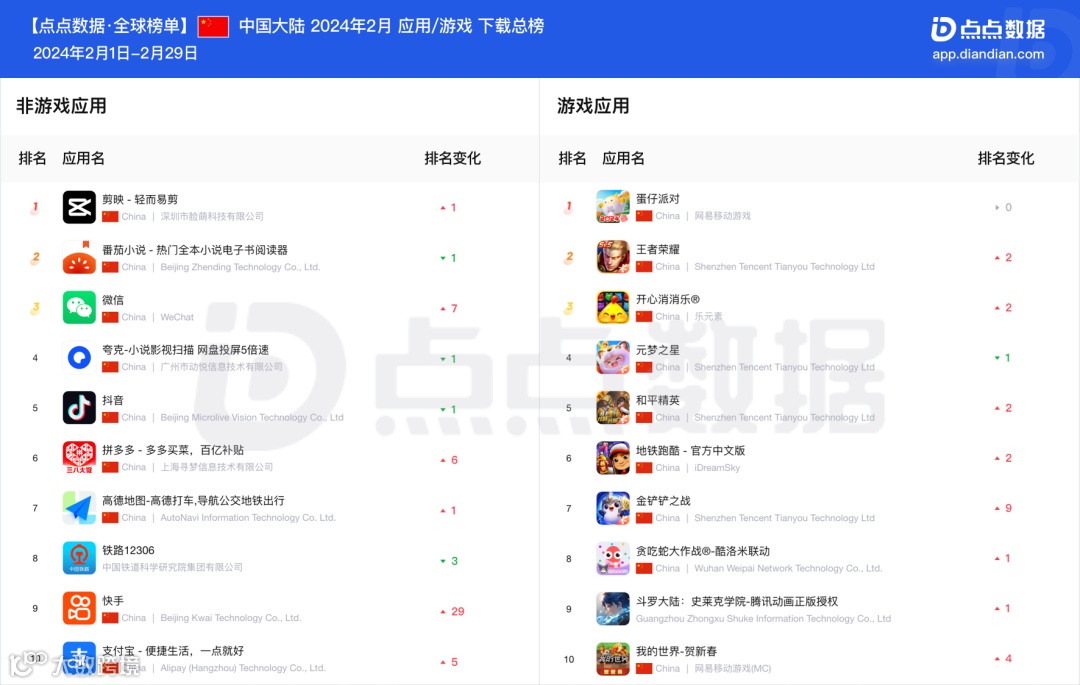Image resolution: width=1080 pixels, height=685 pixels.
Task: Click the rank 1 medal beside 剪映
Action: pyautogui.click(x=34, y=207)
